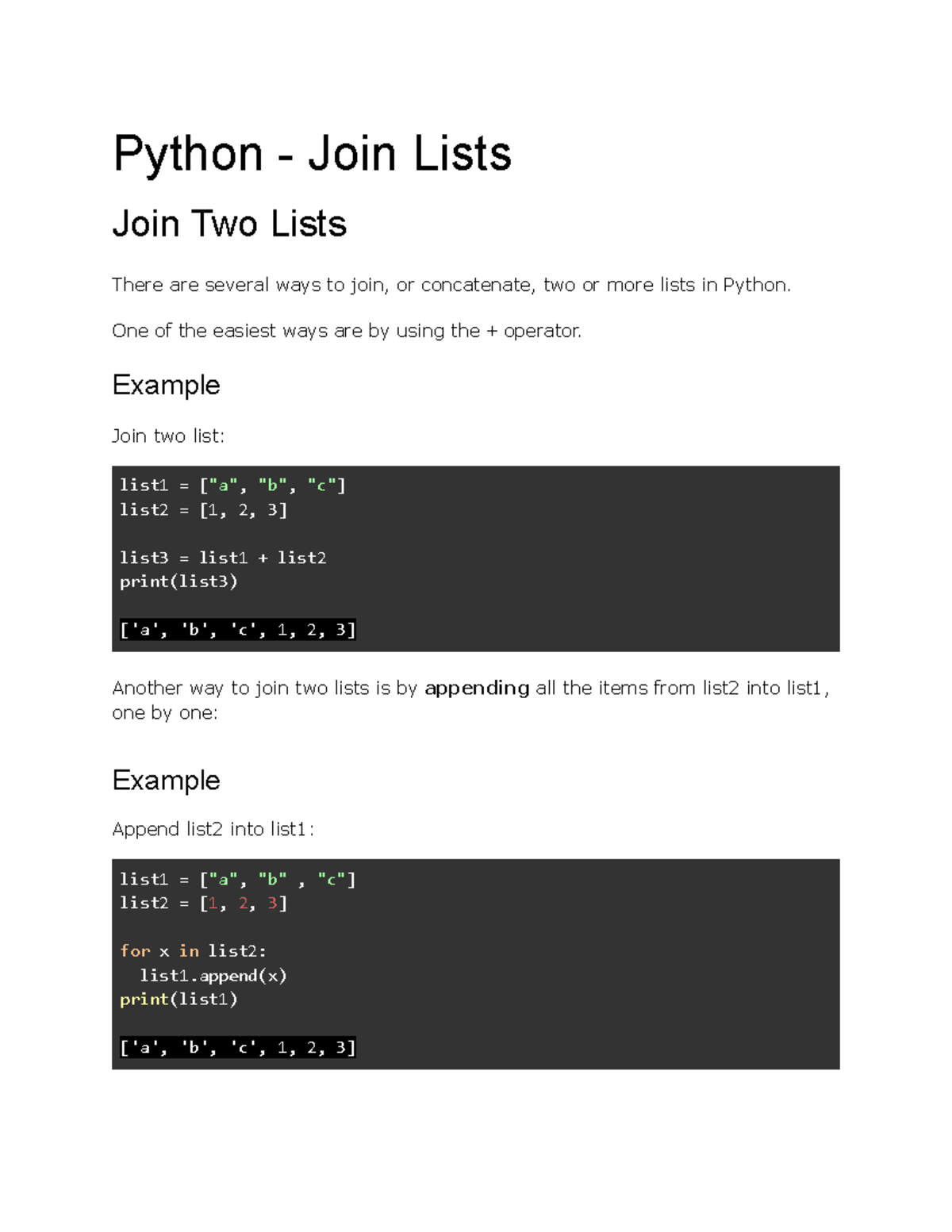The width and height of the screenshot is (952, 1232).
Task: Click the list1 assignment in second code block
Action: (x=237, y=880)
